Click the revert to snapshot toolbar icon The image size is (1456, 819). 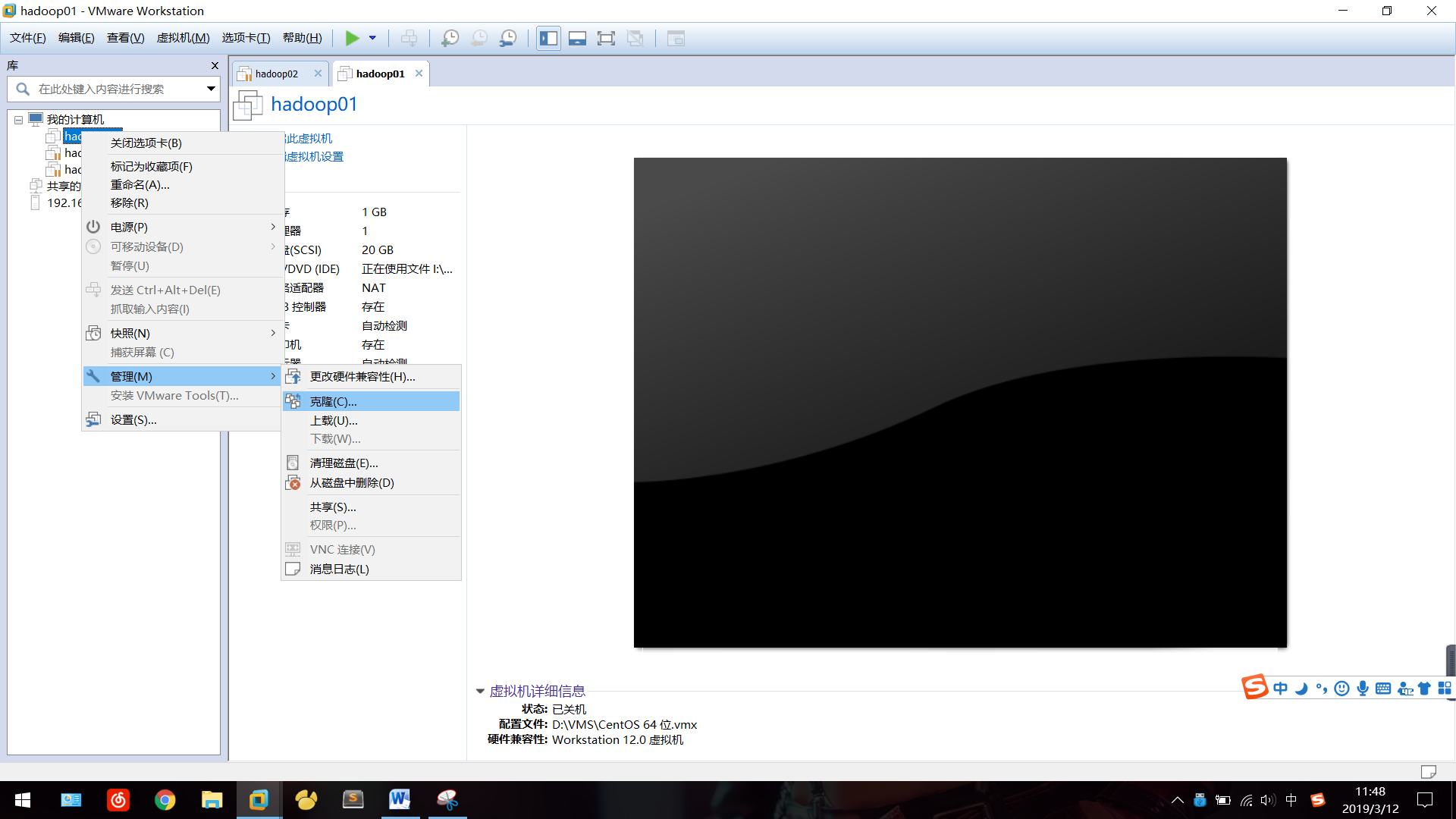coord(479,38)
